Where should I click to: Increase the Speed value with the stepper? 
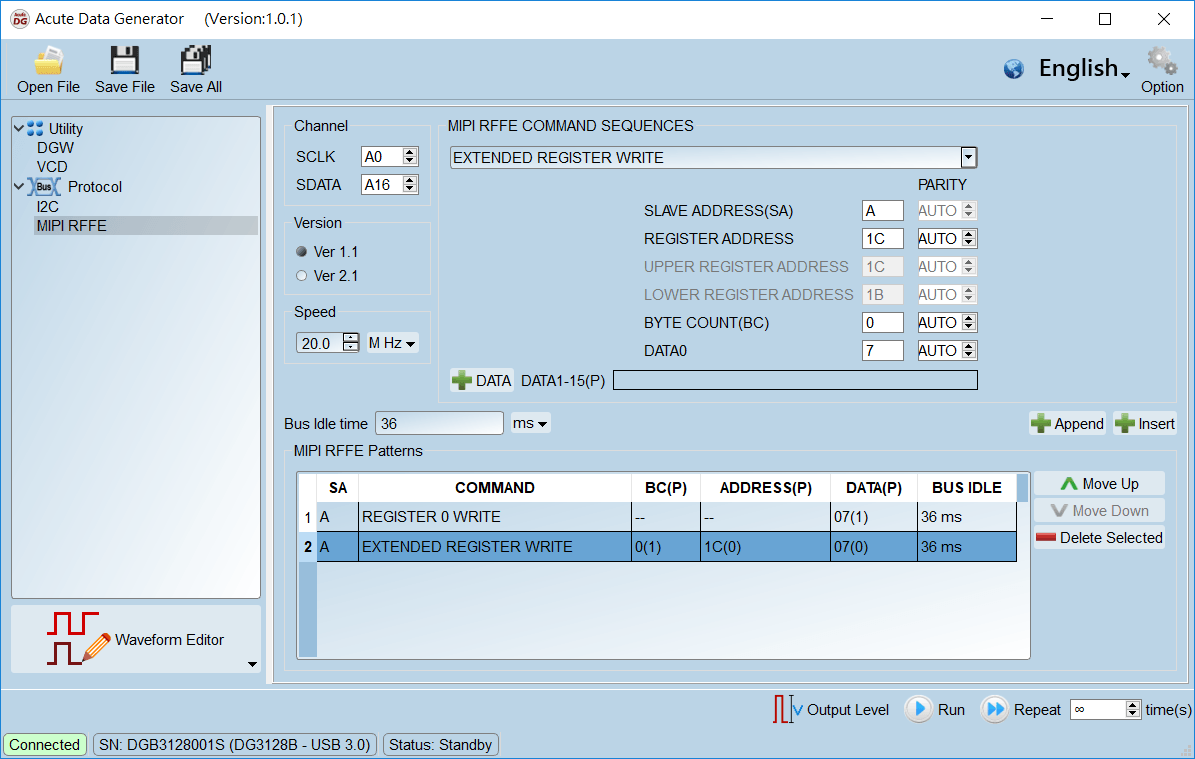[351, 338]
